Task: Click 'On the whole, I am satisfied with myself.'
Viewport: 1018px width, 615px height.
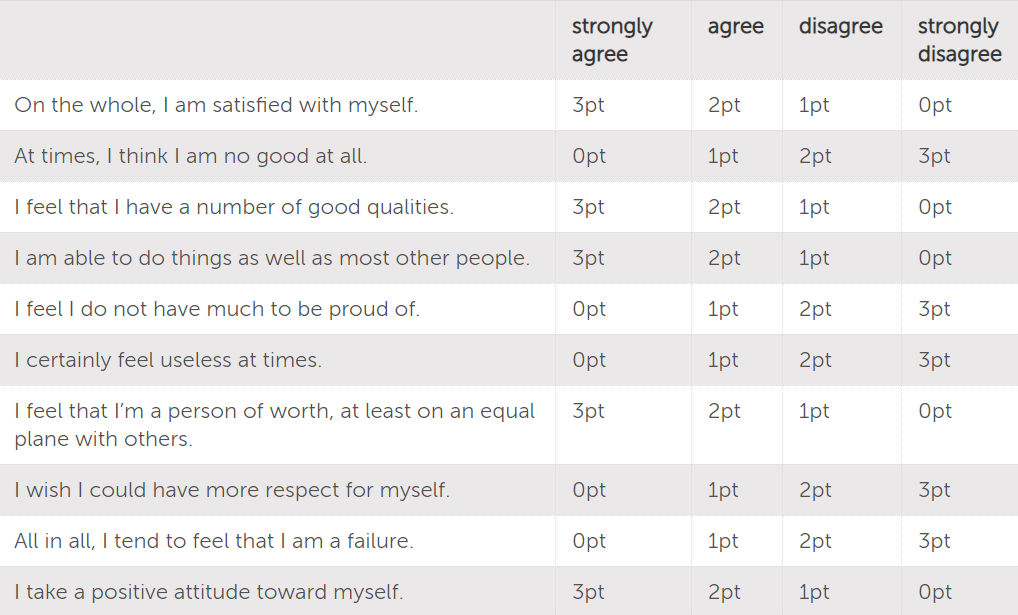Action: [x=216, y=105]
